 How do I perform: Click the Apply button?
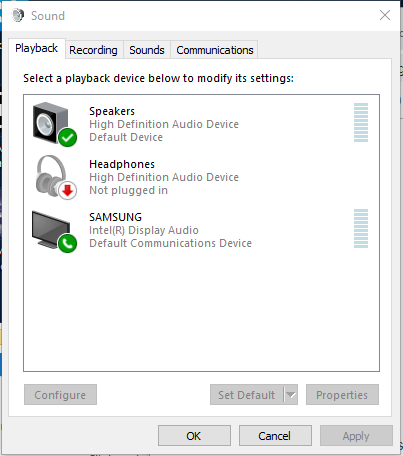coord(356,436)
